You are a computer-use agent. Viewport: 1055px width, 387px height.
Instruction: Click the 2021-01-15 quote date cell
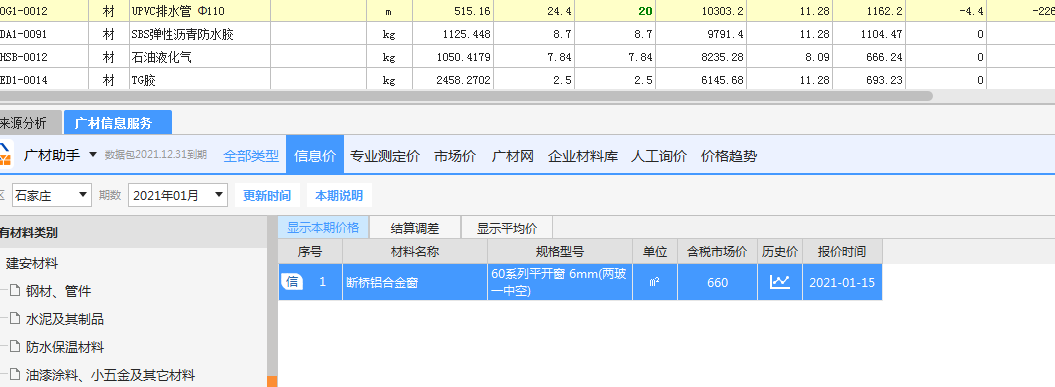842,282
